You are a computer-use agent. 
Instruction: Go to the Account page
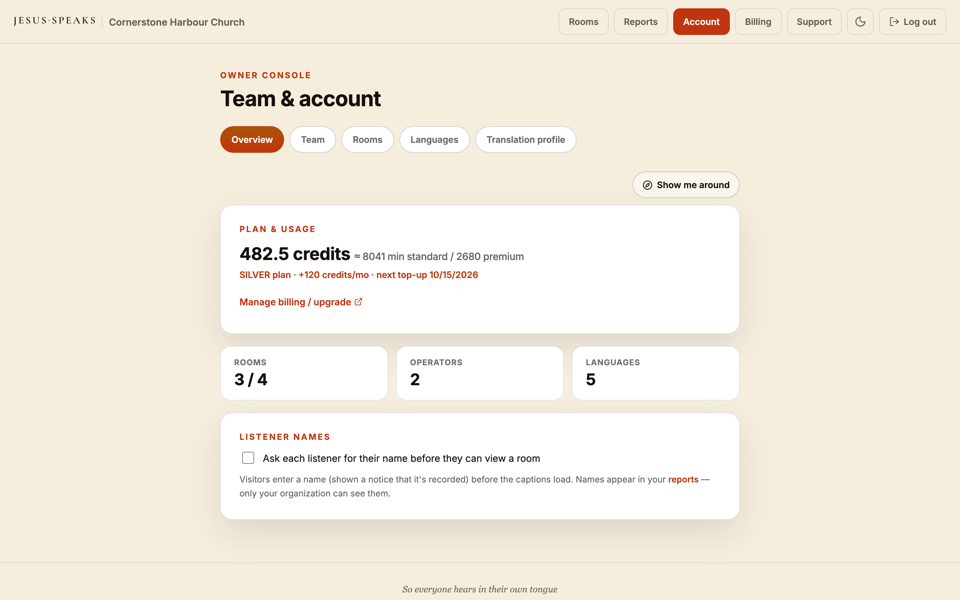[701, 21]
